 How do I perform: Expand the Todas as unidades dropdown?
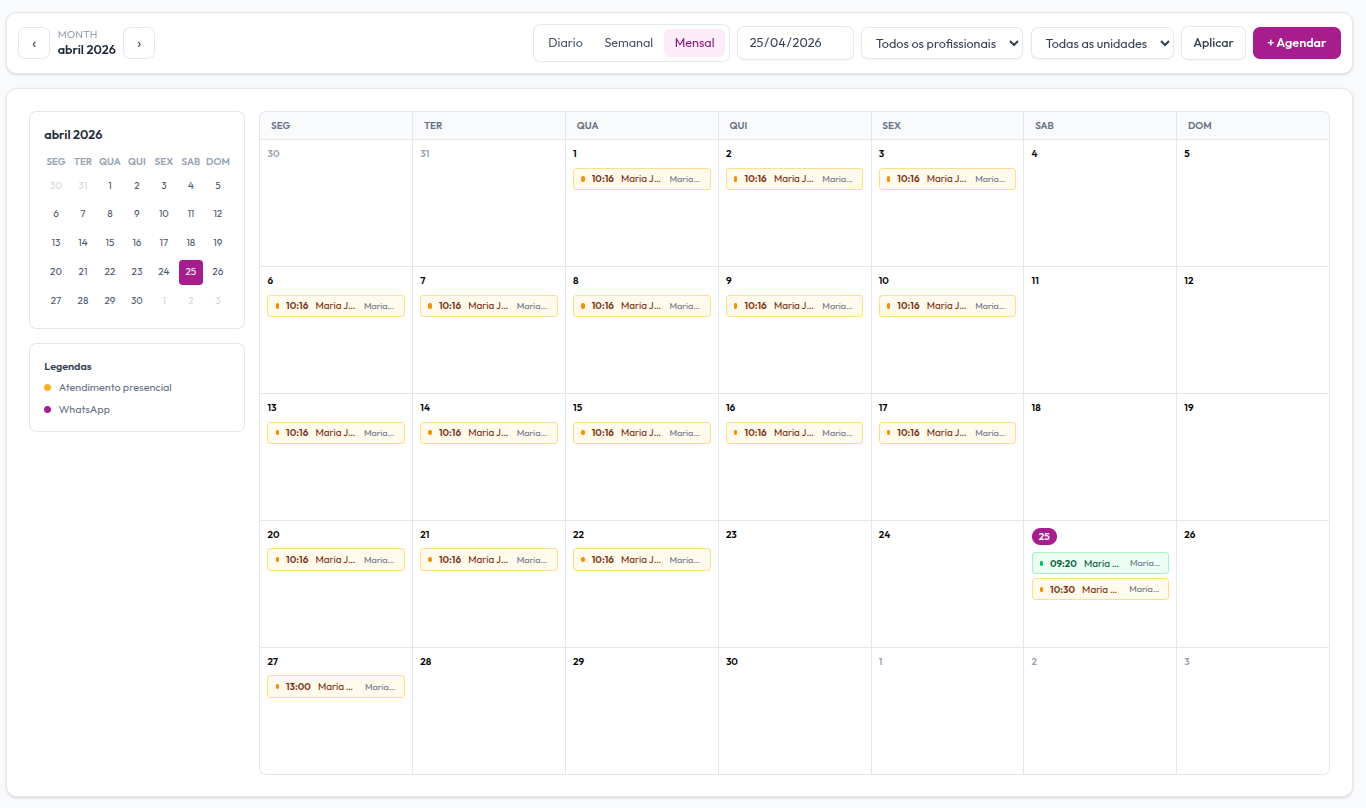1102,43
